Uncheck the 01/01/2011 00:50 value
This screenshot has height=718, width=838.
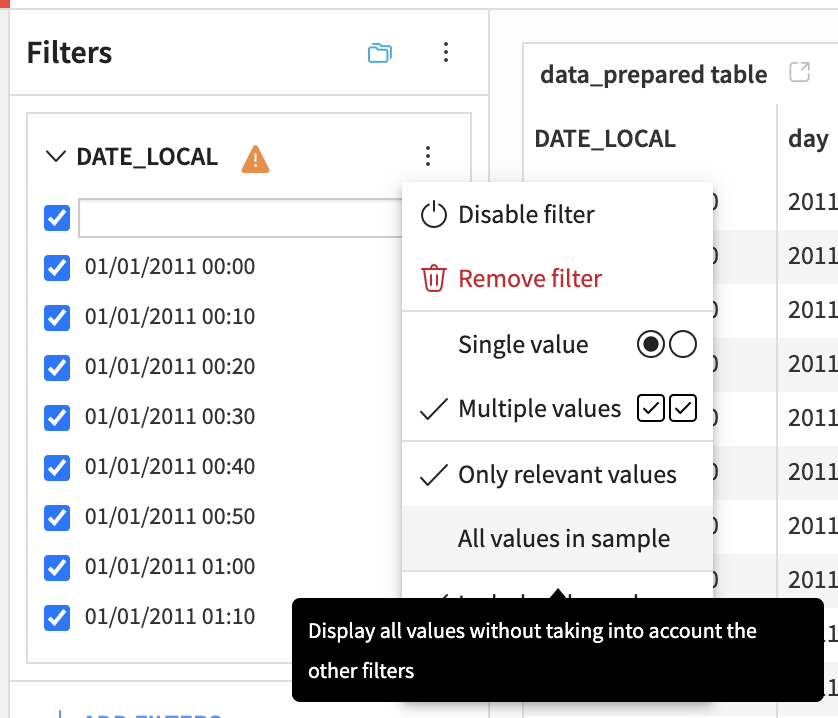click(57, 518)
